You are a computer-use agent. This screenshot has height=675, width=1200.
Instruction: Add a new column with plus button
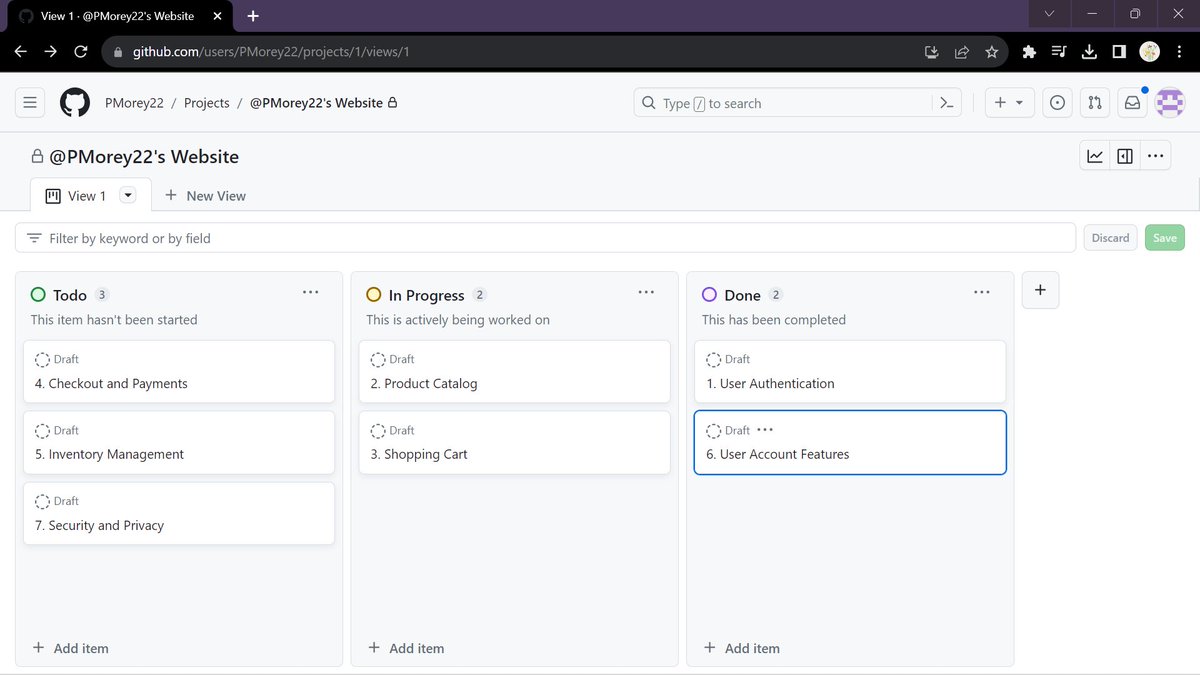coord(1040,290)
